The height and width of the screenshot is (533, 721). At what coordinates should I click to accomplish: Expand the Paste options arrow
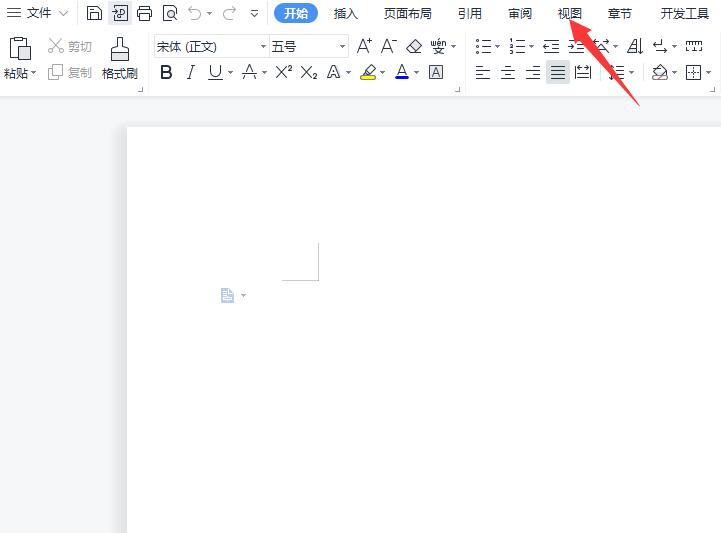click(x=34, y=73)
